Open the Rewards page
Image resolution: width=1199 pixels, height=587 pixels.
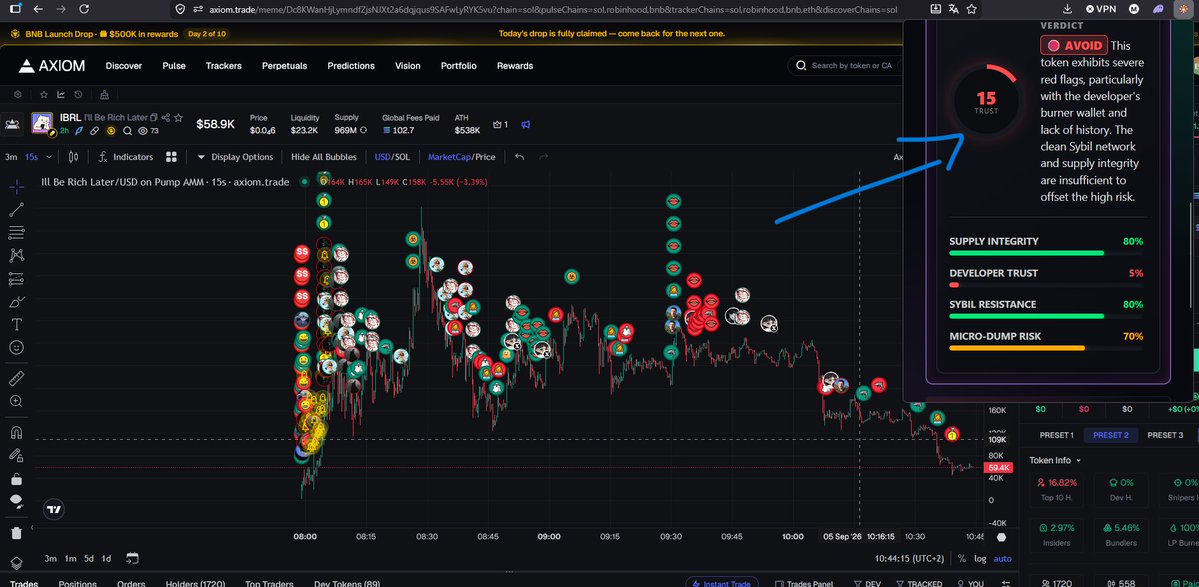coord(515,66)
